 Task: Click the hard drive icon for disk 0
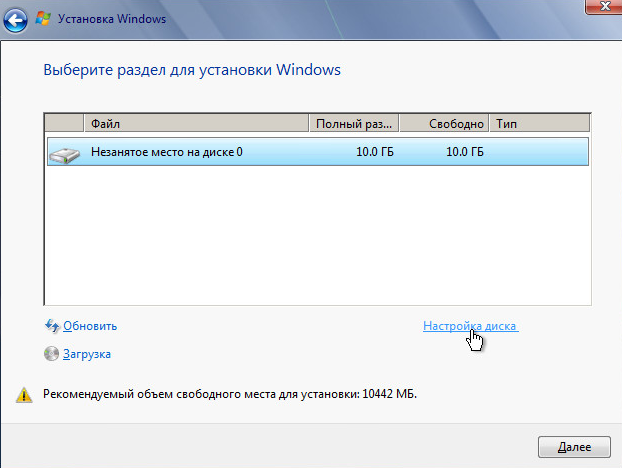coord(64,155)
